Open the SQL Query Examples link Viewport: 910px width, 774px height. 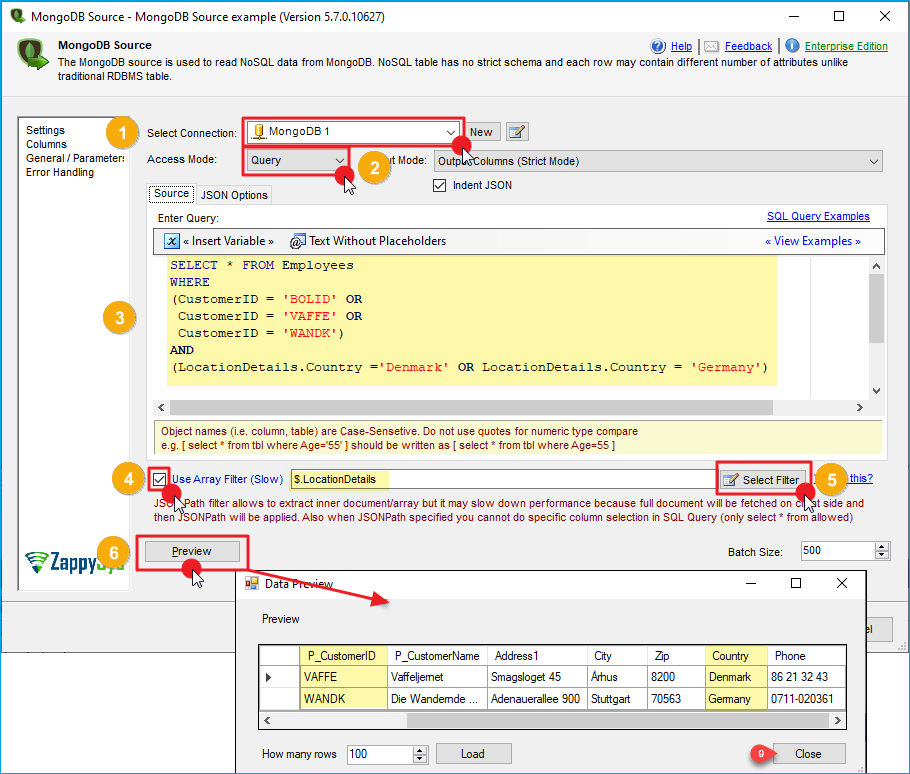[817, 216]
